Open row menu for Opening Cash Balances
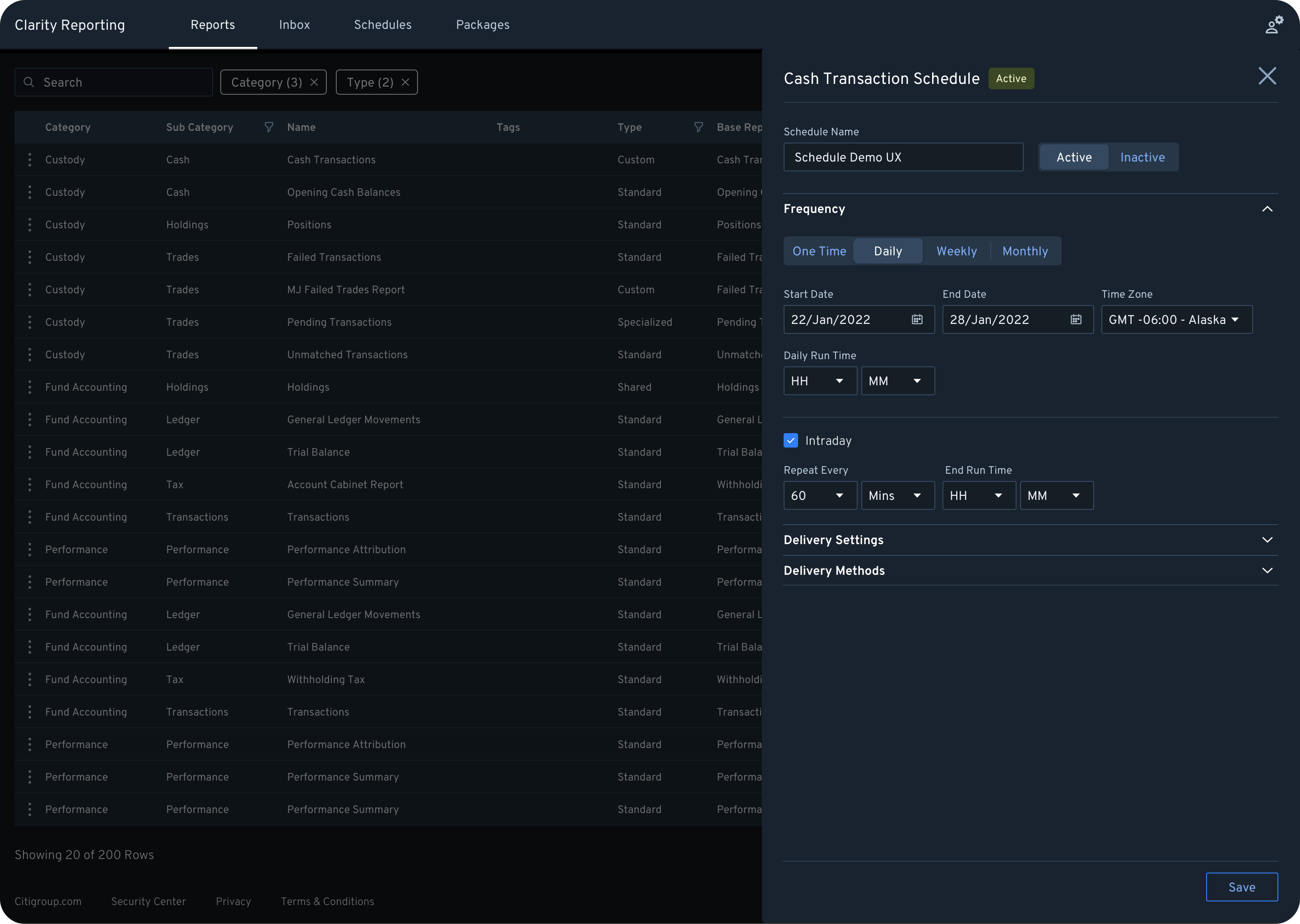 tap(30, 192)
